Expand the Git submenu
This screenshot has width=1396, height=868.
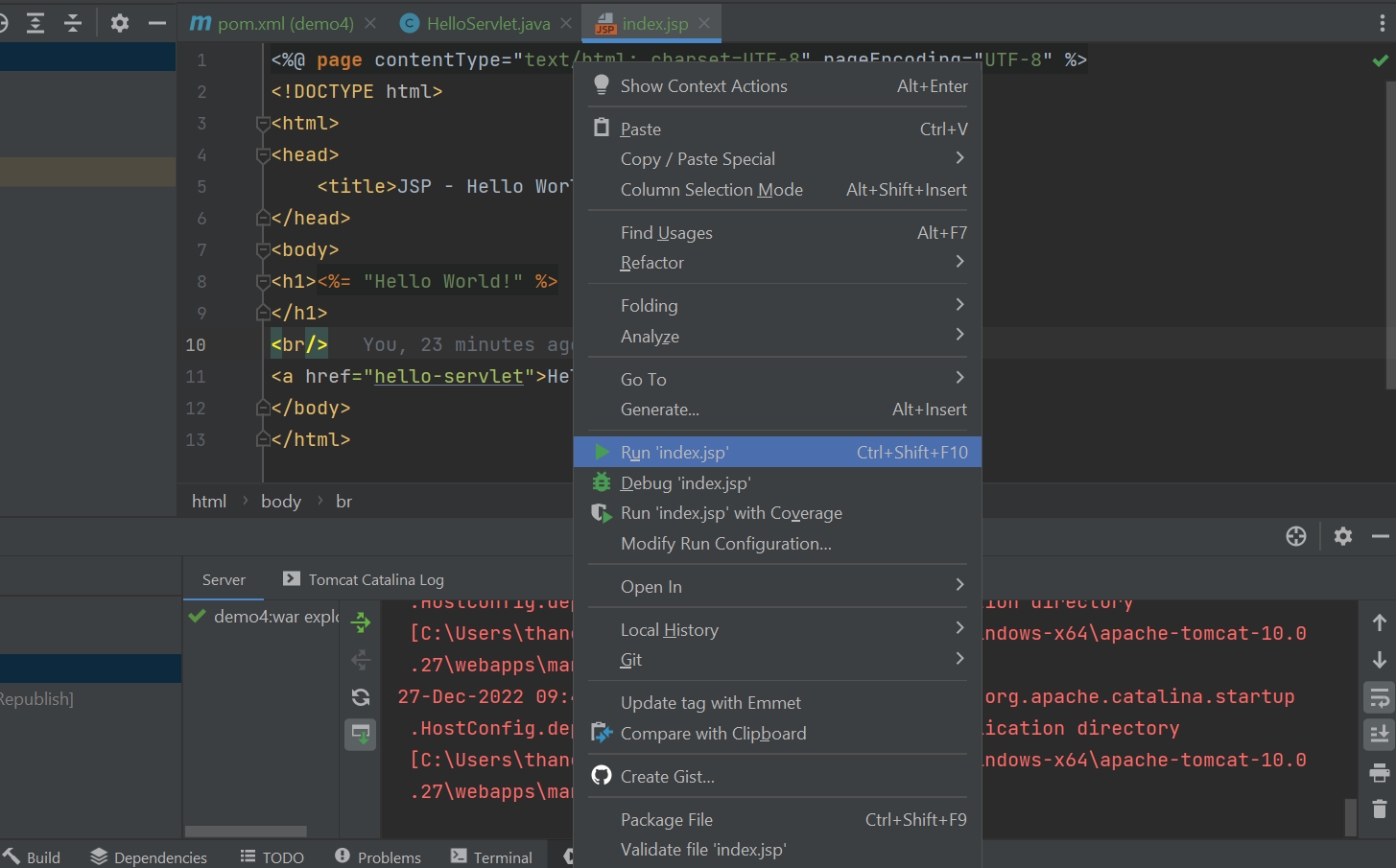click(x=777, y=660)
